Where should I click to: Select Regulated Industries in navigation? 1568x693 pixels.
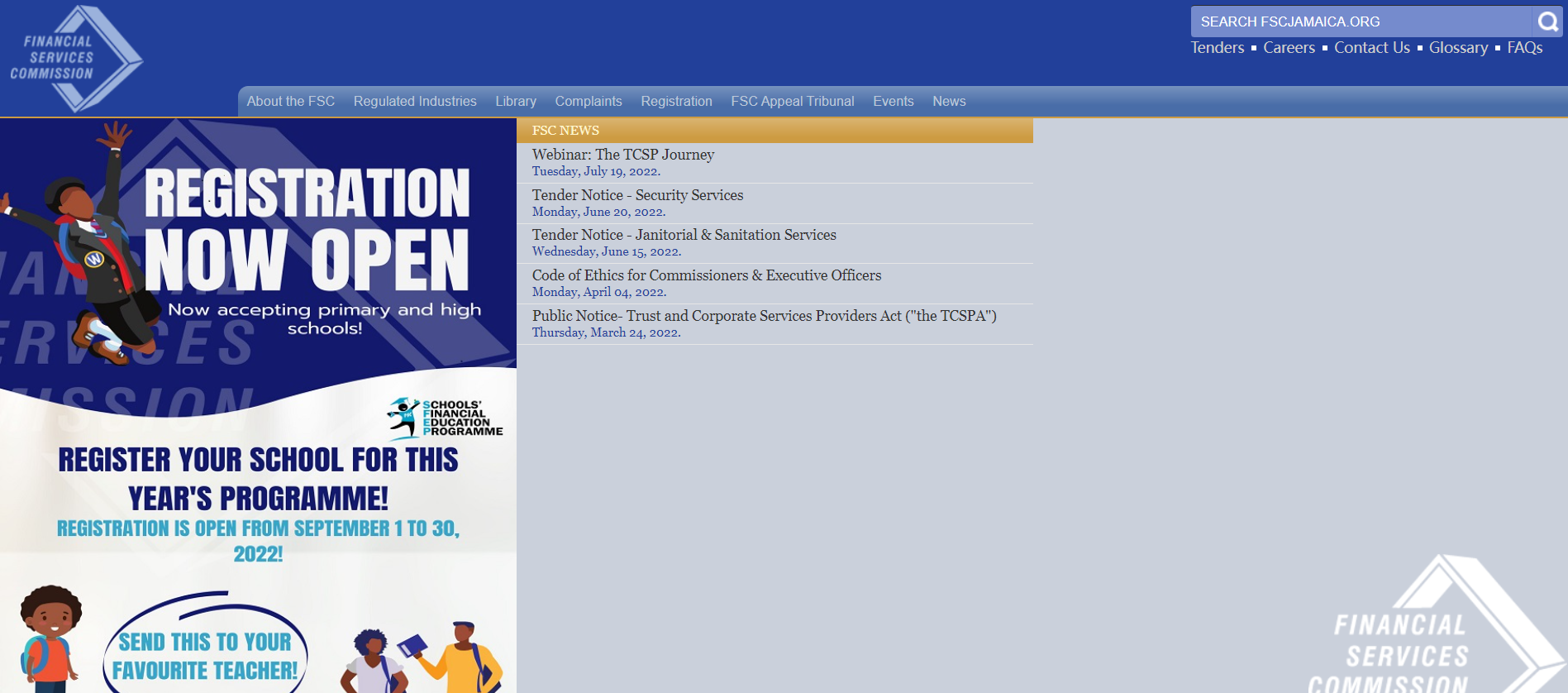[415, 101]
